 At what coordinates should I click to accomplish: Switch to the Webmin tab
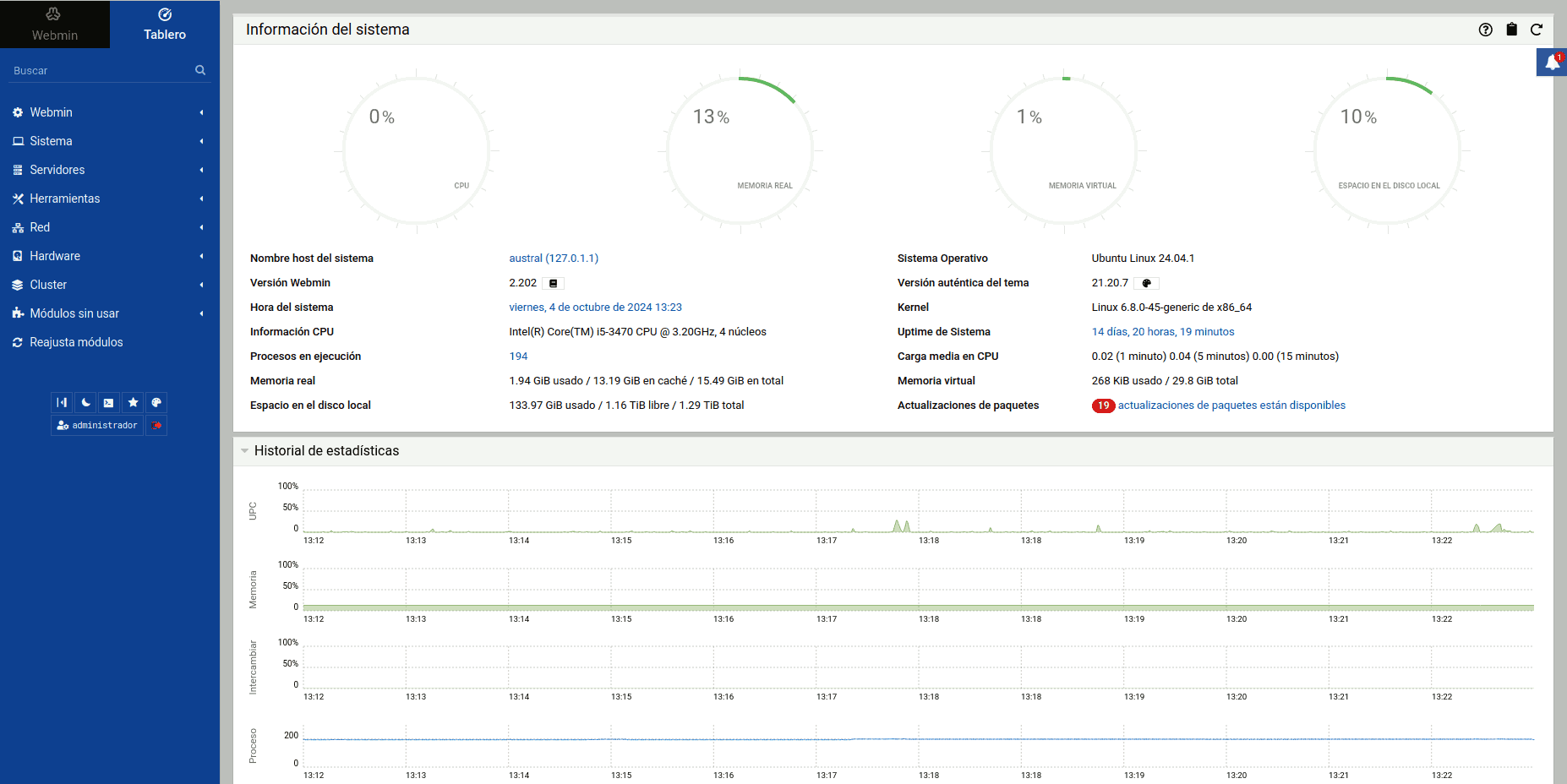tap(55, 24)
